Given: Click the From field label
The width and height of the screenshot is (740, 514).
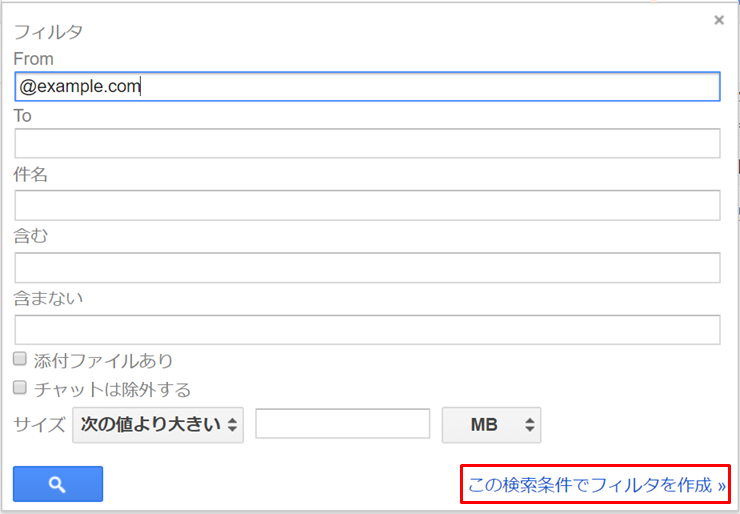Looking at the screenshot, I should click(34, 59).
